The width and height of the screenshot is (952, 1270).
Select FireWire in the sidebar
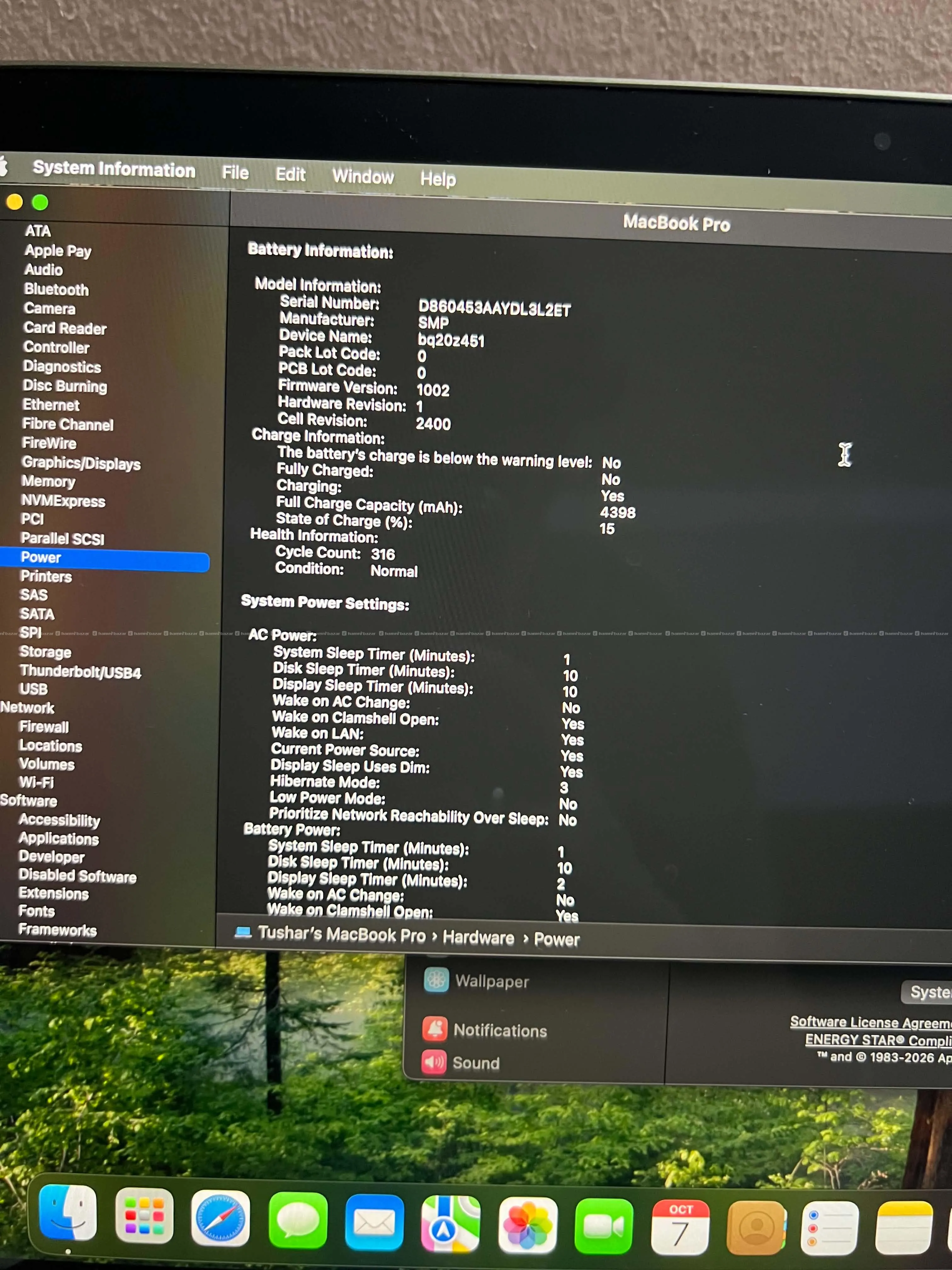point(49,443)
